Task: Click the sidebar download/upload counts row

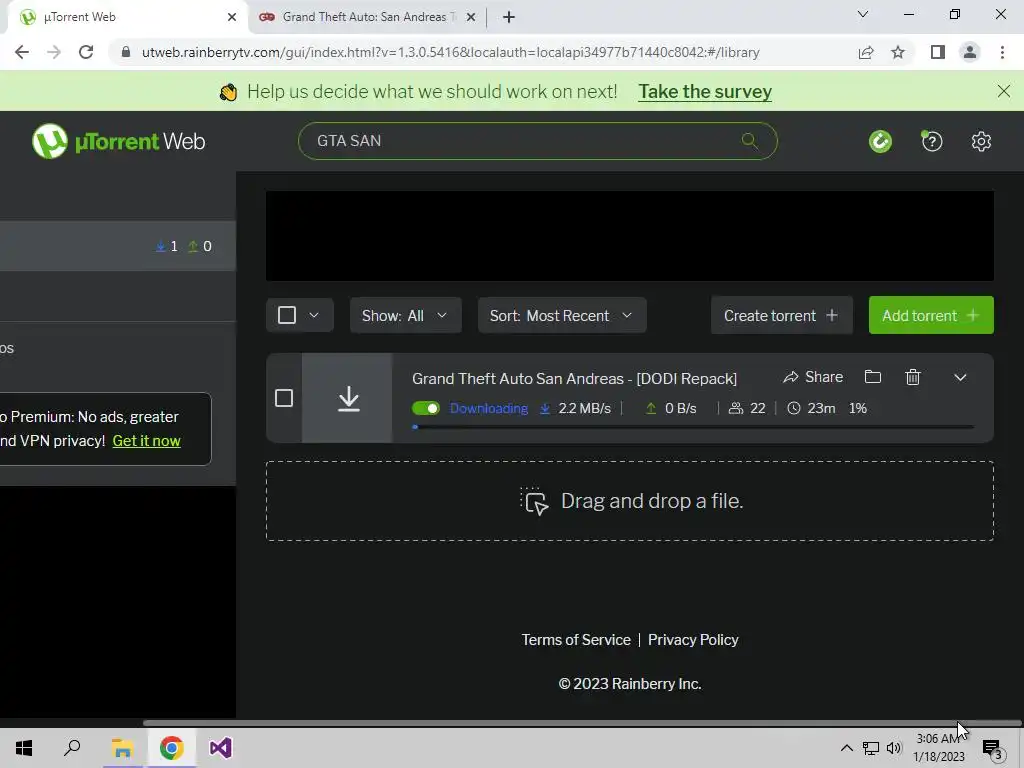Action: tap(118, 246)
